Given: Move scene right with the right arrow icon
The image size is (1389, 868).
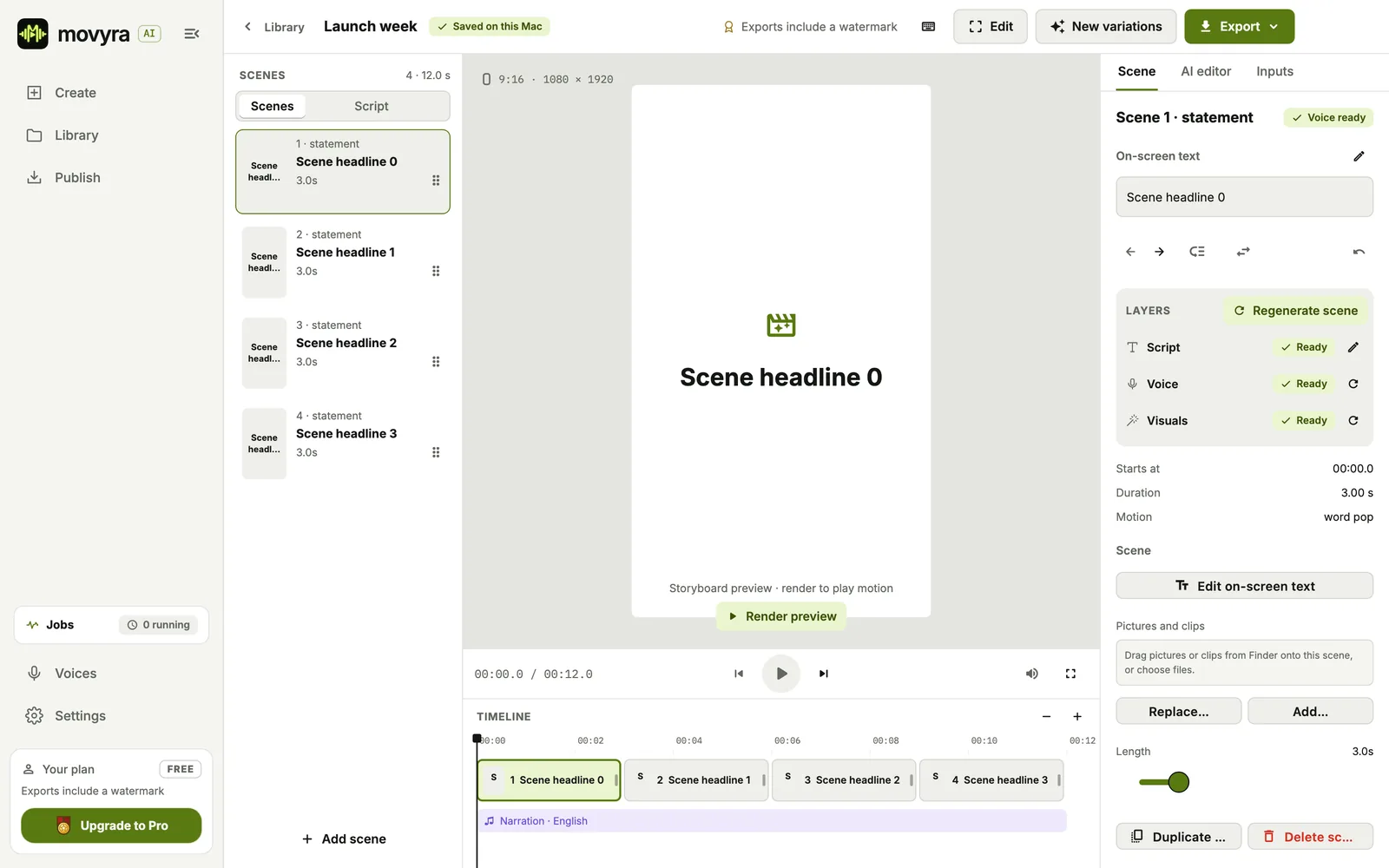Looking at the screenshot, I should [x=1159, y=252].
